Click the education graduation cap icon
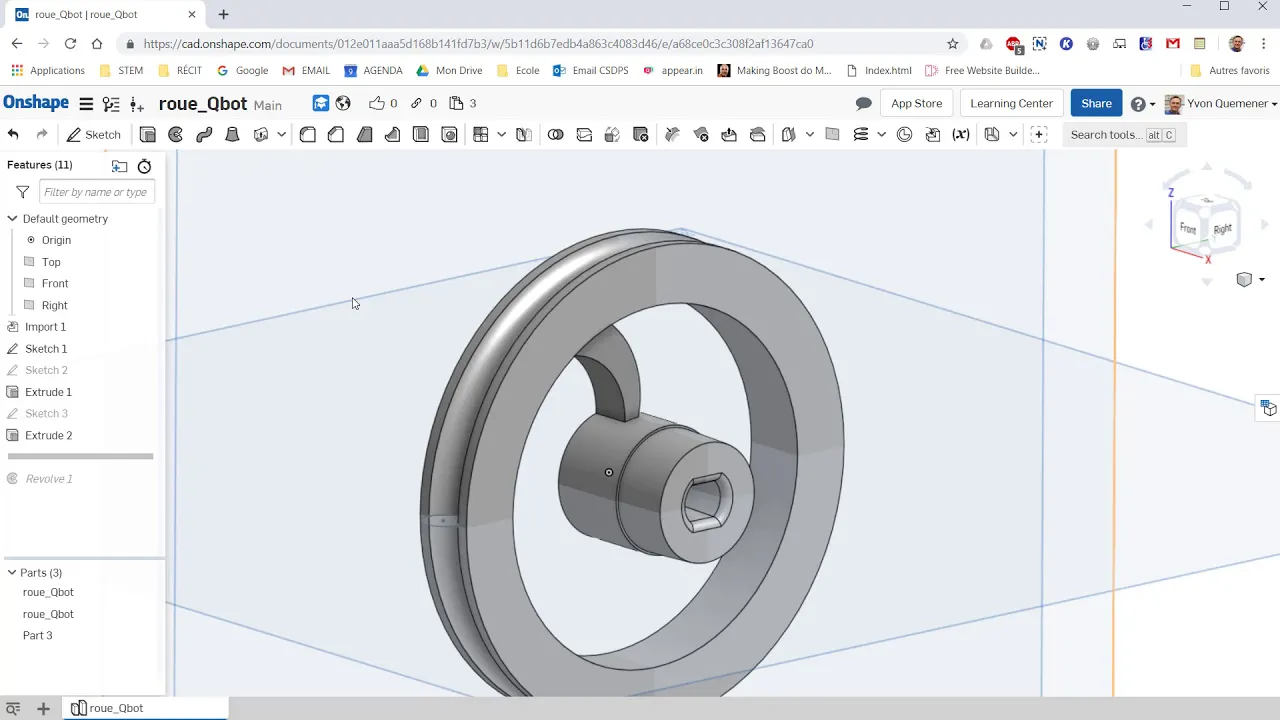Image resolution: width=1280 pixels, height=720 pixels. coord(321,103)
